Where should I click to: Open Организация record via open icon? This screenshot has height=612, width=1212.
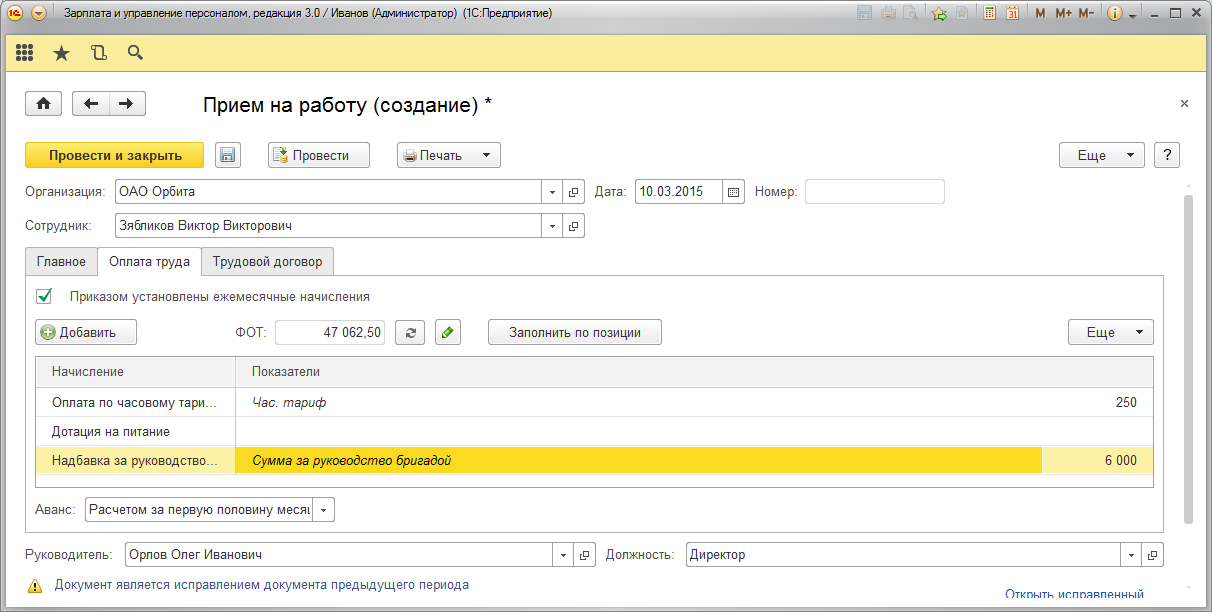point(574,192)
